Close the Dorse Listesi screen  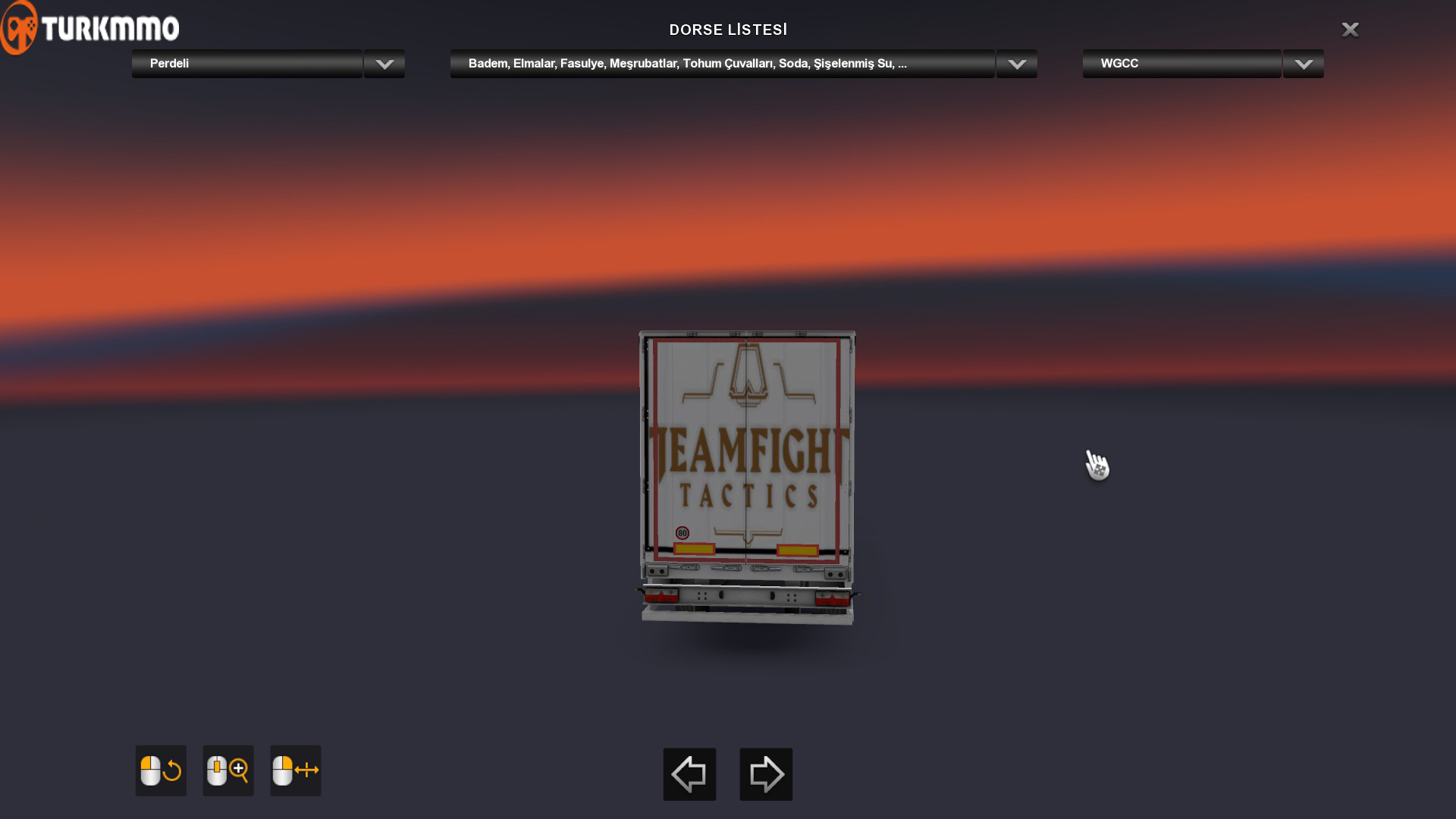pyautogui.click(x=1350, y=30)
